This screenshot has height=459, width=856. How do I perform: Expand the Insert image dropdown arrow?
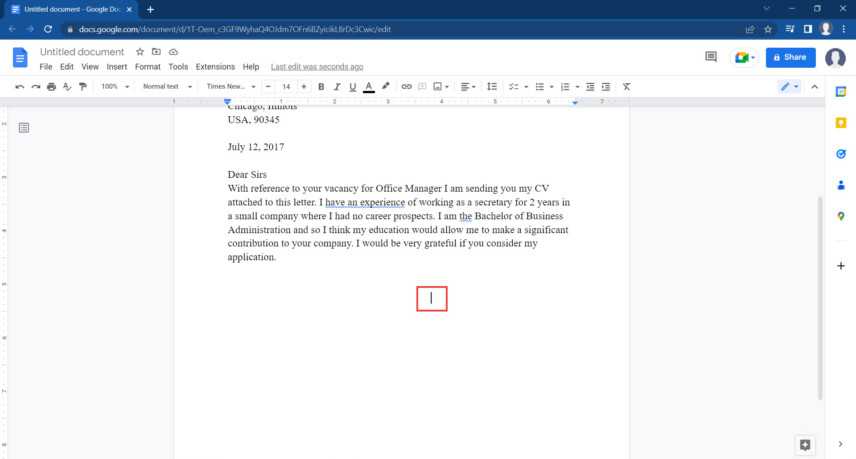(x=447, y=87)
